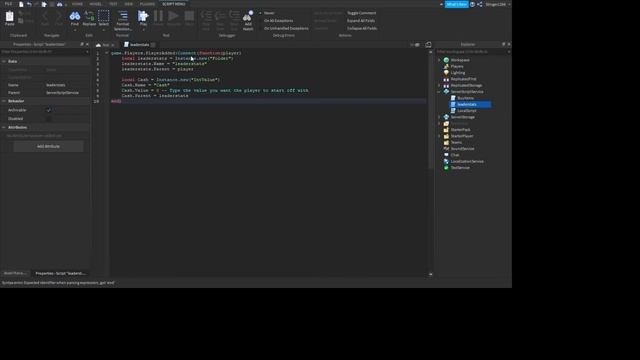This screenshot has height=360, width=640.
Task: Click the Paste clipboard icon
Action: [x=9, y=16]
